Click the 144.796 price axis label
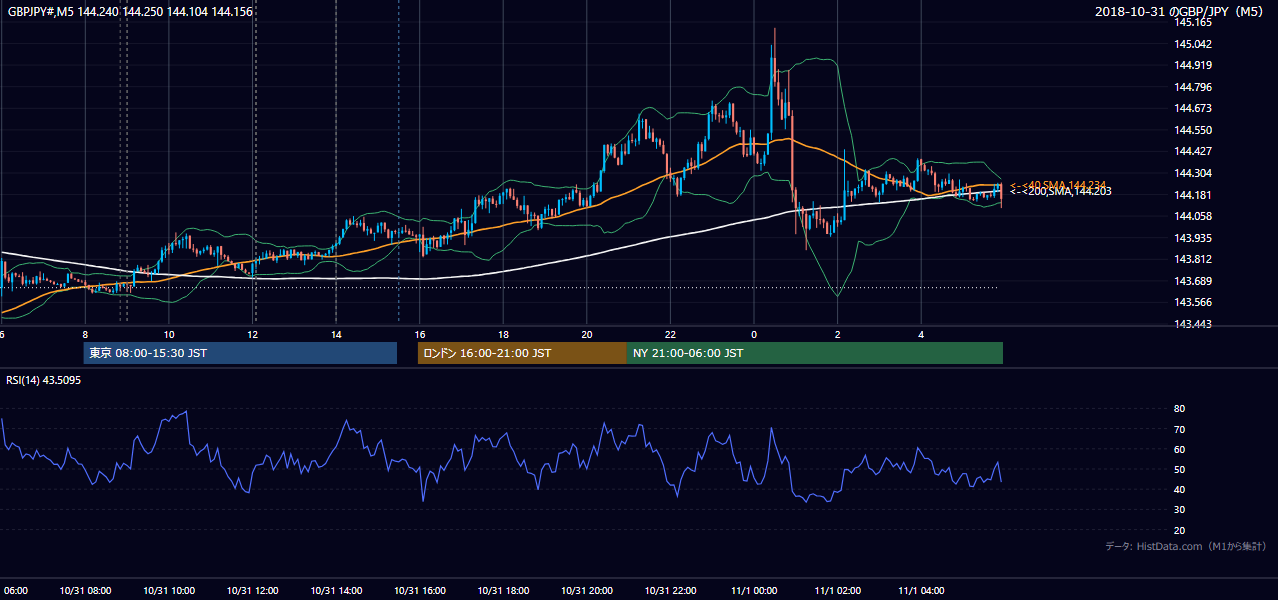This screenshot has height=600, width=1278. pyautogui.click(x=1193, y=87)
